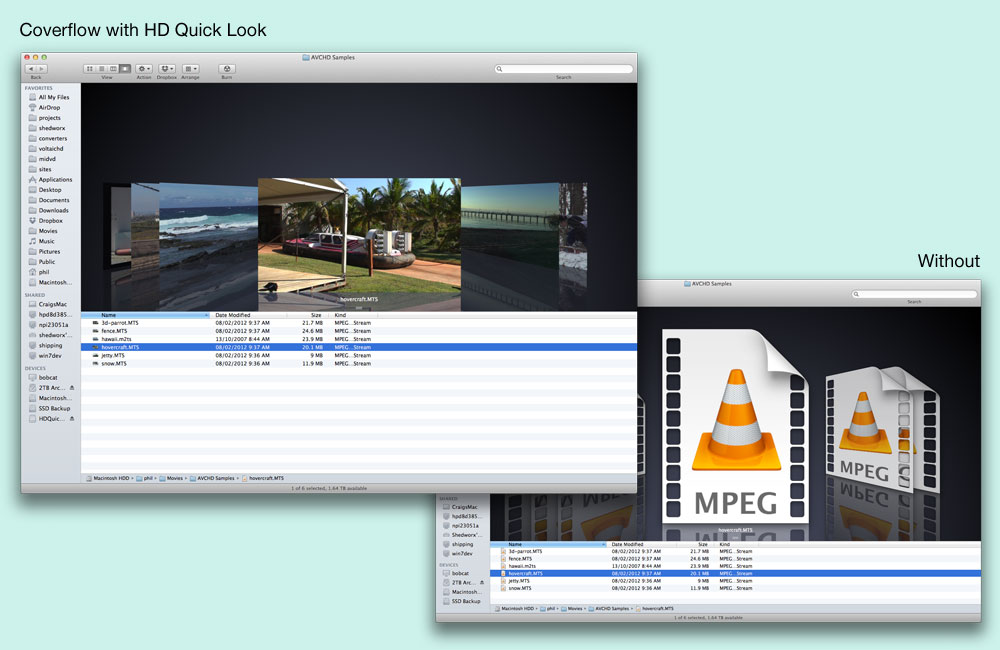
Task: Open AirDrop from the Favorites sidebar
Action: click(49, 108)
